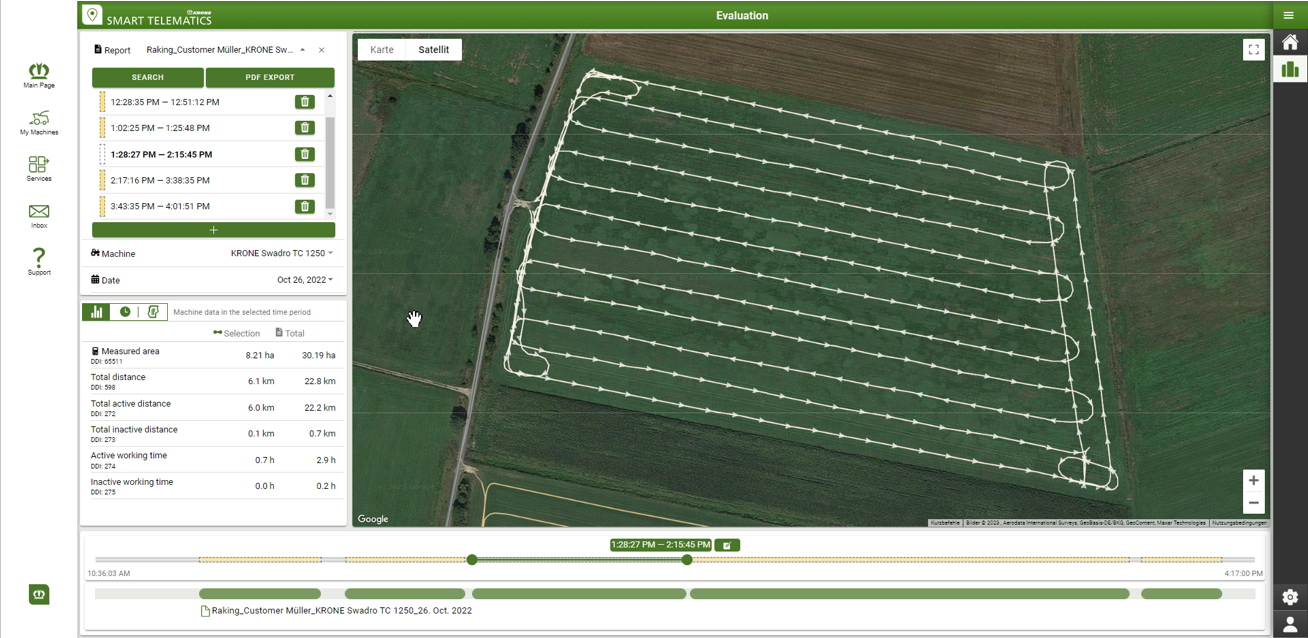Click the home icon in right sidebar

point(1290,42)
